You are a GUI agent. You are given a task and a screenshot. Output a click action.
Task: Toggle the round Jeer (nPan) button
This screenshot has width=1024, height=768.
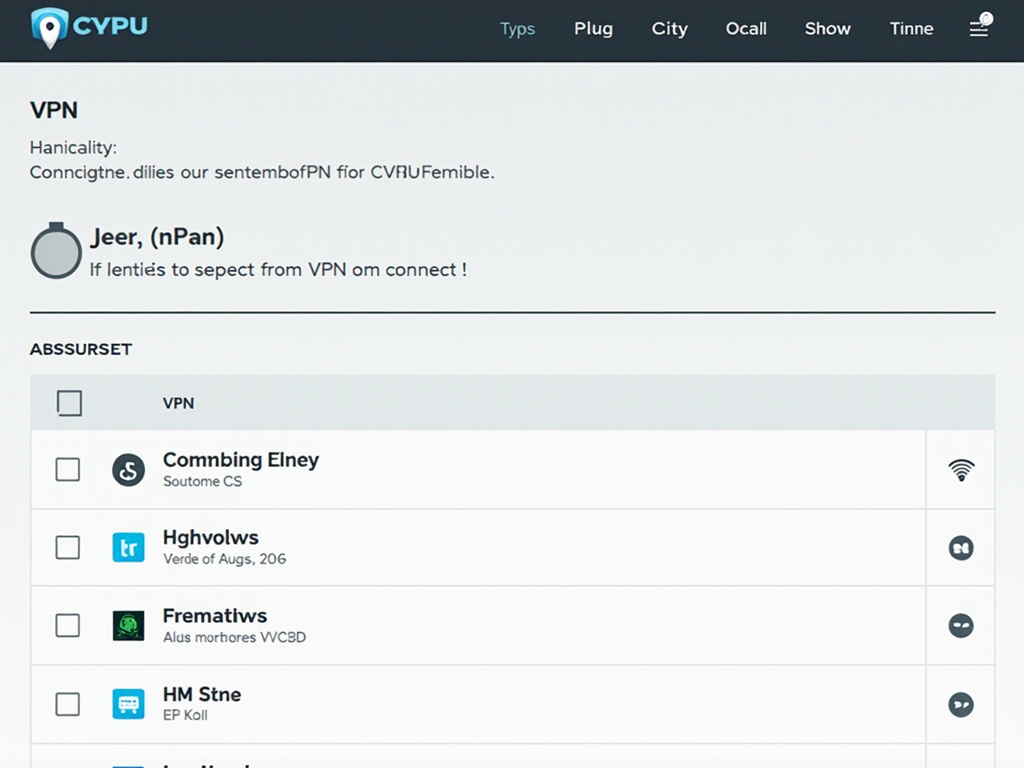(x=56, y=251)
